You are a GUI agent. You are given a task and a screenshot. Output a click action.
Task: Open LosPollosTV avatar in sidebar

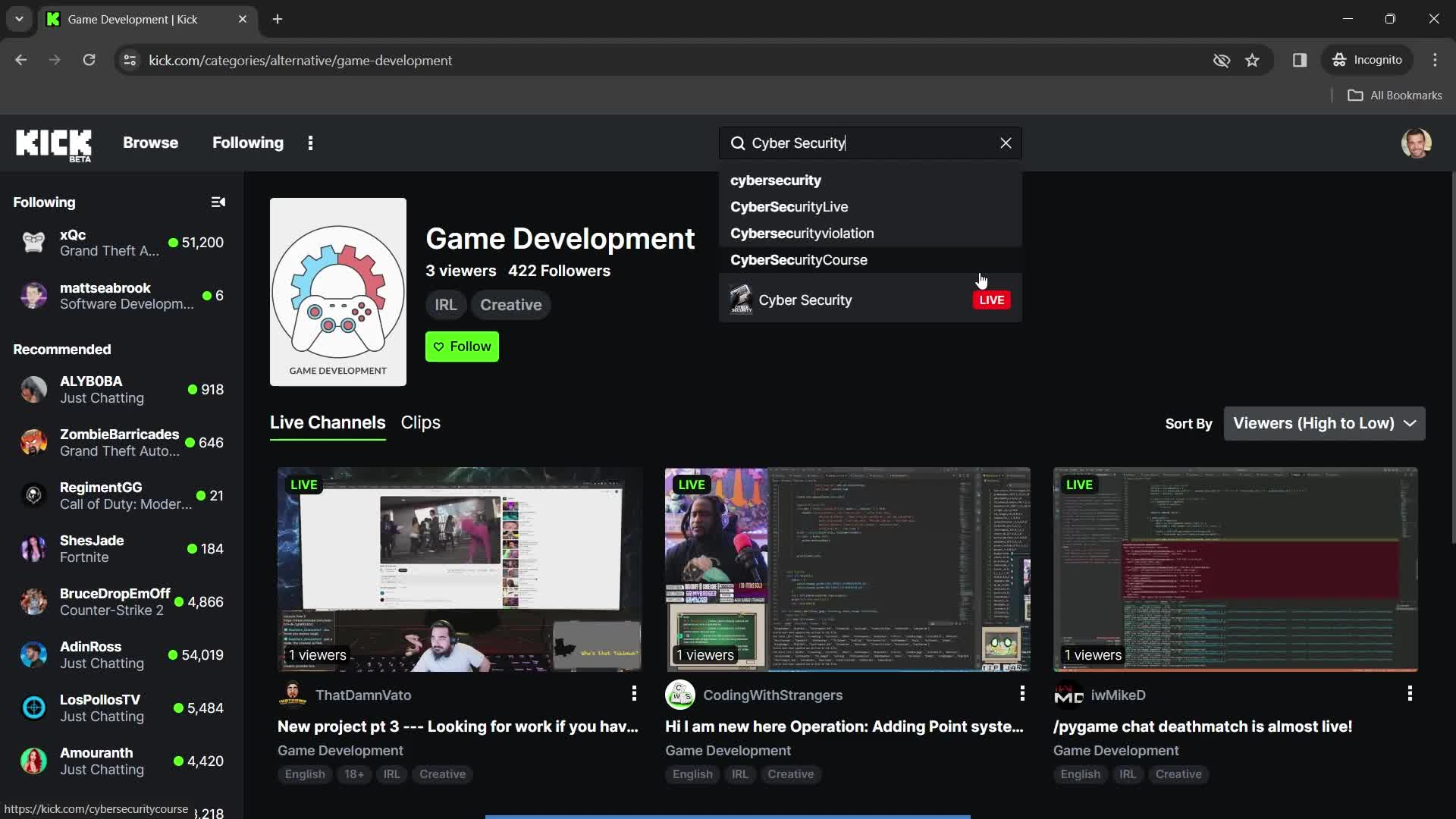click(33, 708)
